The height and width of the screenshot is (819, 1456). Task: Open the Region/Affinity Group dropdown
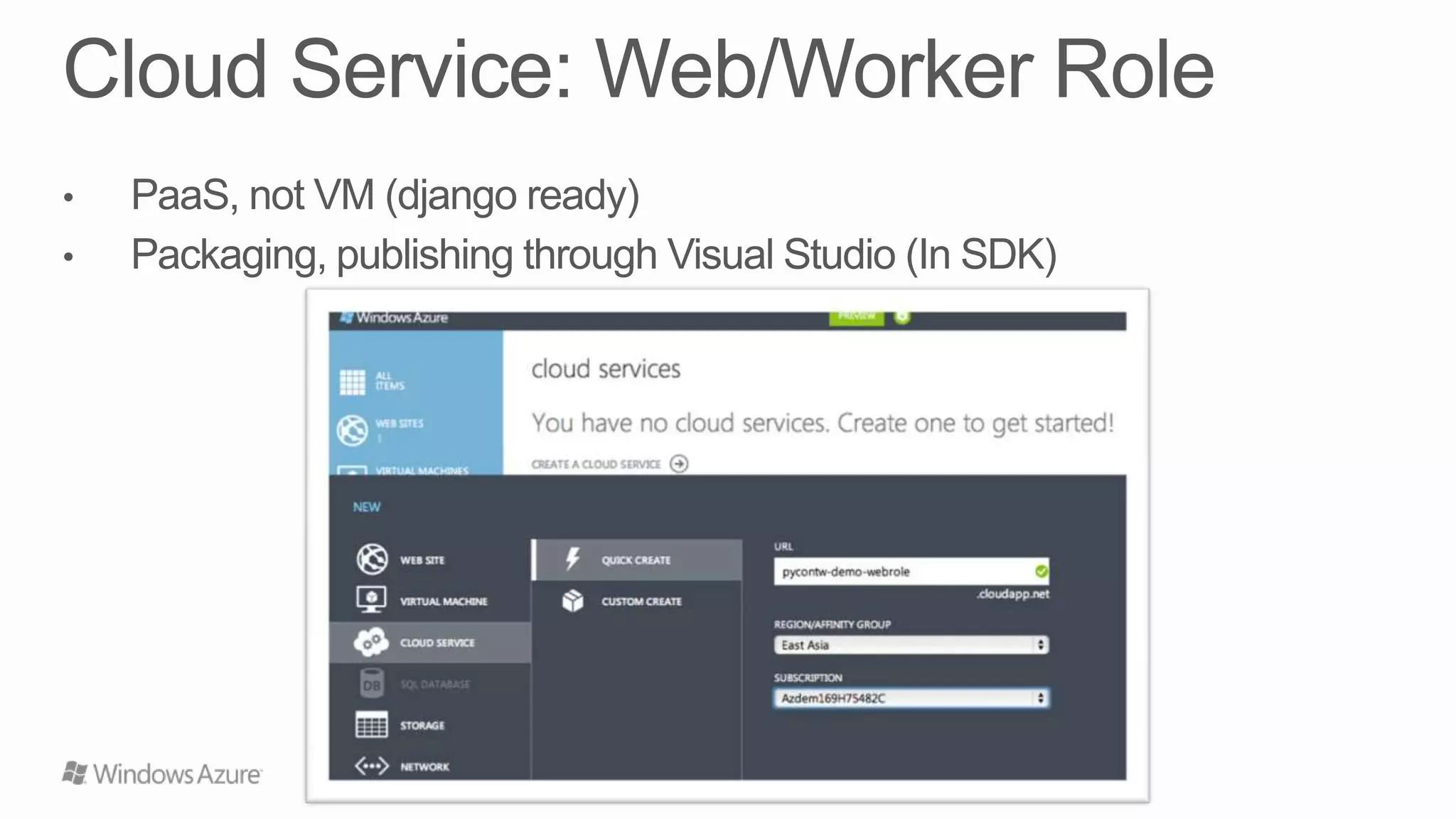911,645
